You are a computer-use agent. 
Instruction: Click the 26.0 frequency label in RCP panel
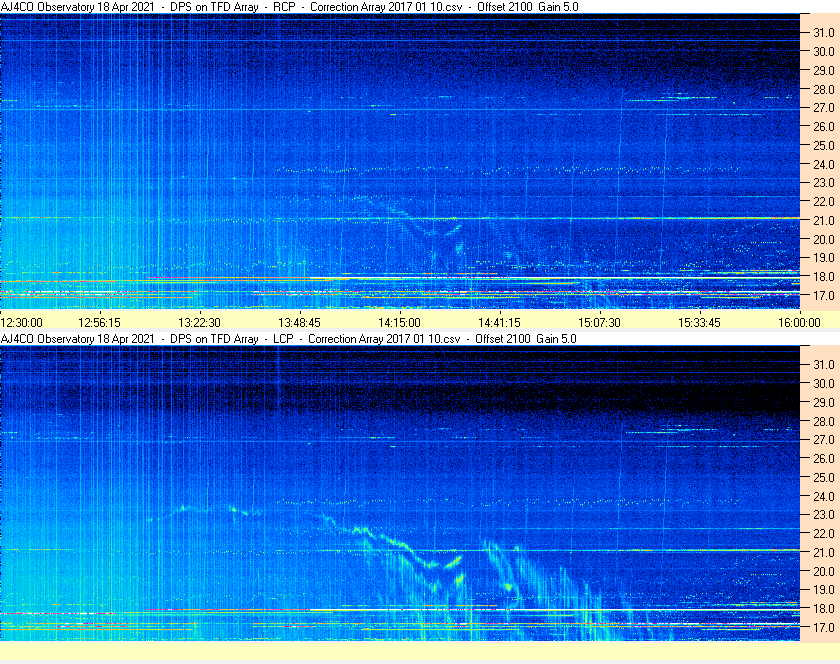[x=824, y=126]
